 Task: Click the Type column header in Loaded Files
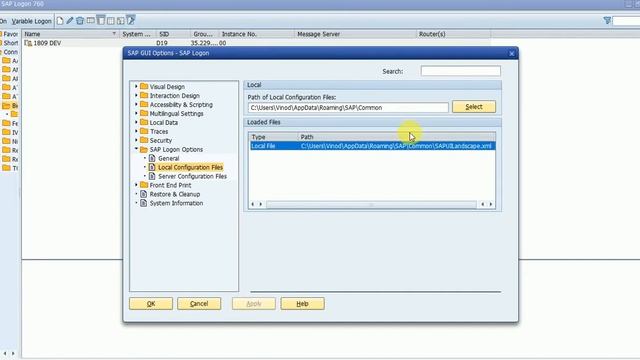coord(273,137)
